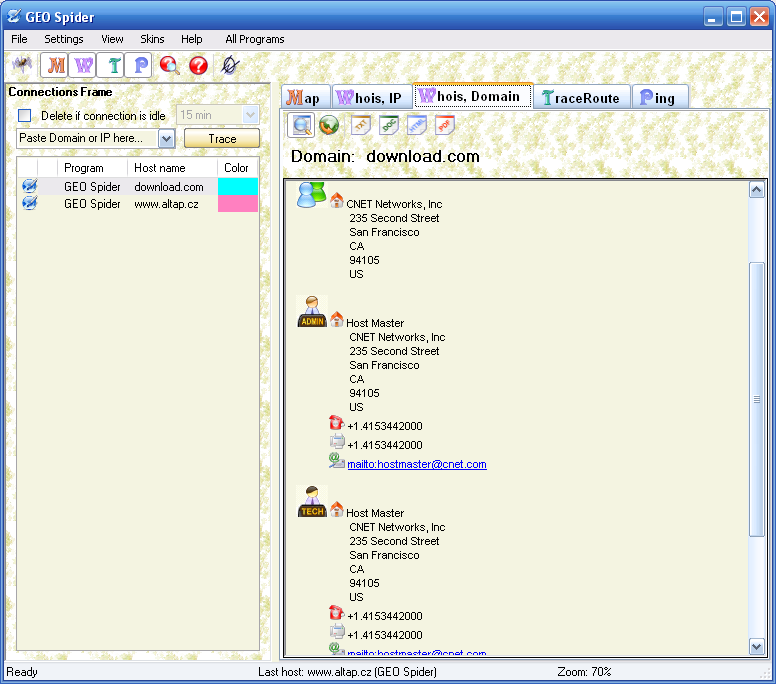Click the vertical scrollbar thumb in Whois panel
Screen dimensions: 776x684
(x=756, y=399)
